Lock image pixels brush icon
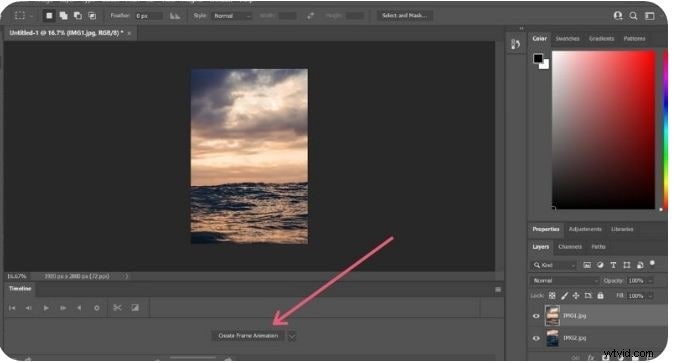Screen dimensions: 674x363 564,296
